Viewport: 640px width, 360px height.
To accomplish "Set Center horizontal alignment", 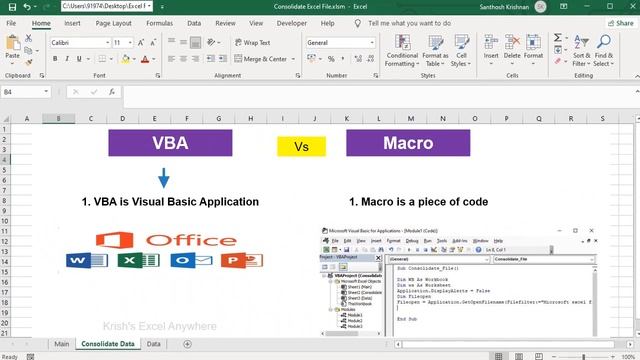I will pyautogui.click(x=183, y=59).
